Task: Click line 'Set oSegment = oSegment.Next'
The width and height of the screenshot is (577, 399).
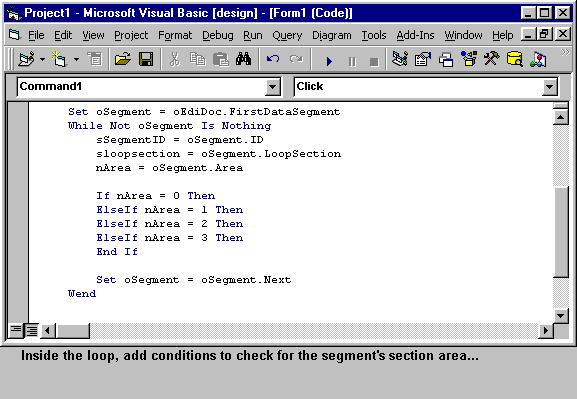Action: pyautogui.click(x=194, y=280)
